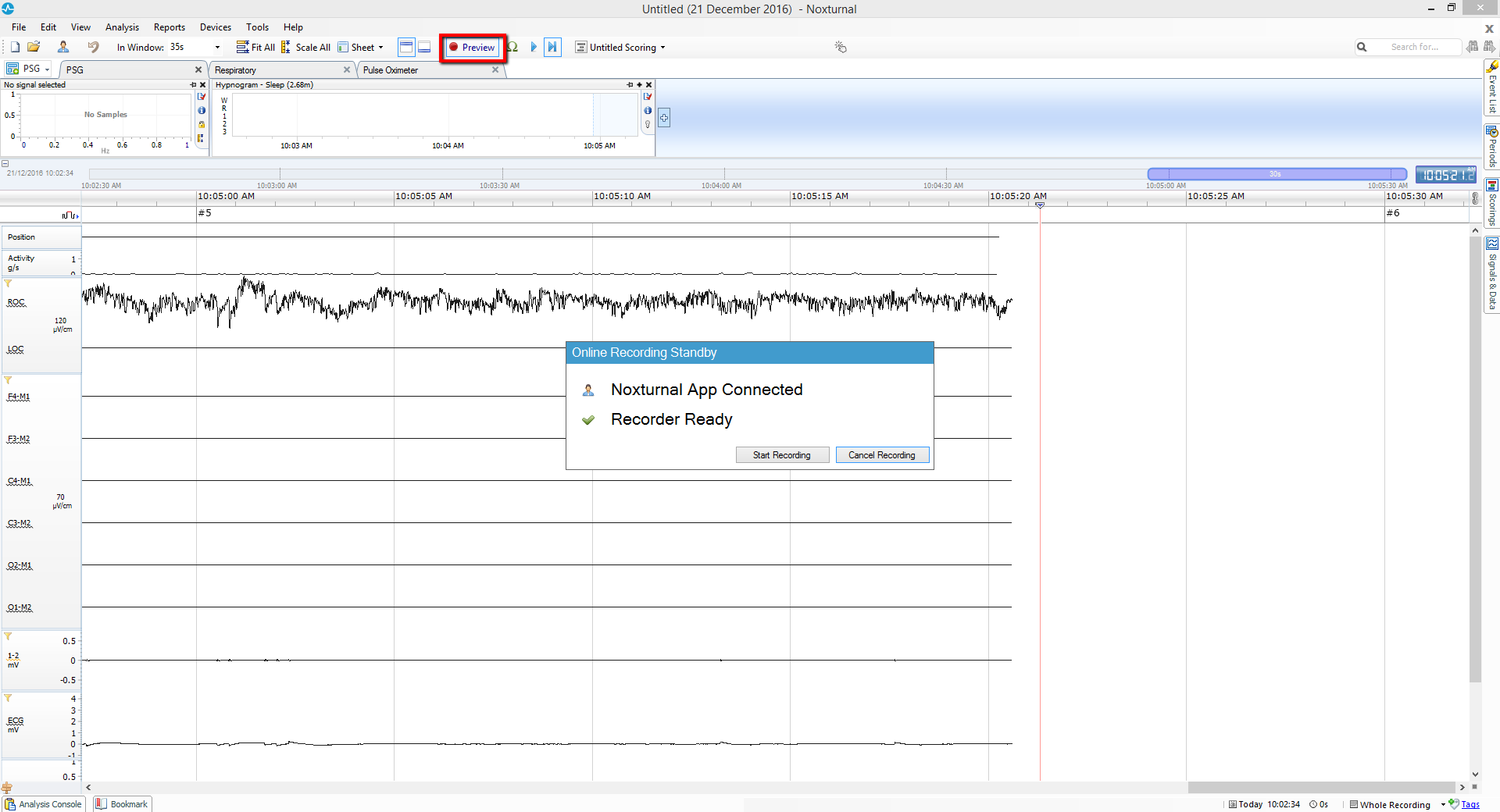
Task: Click the time cursor marker at 10:05:20
Action: [1040, 205]
